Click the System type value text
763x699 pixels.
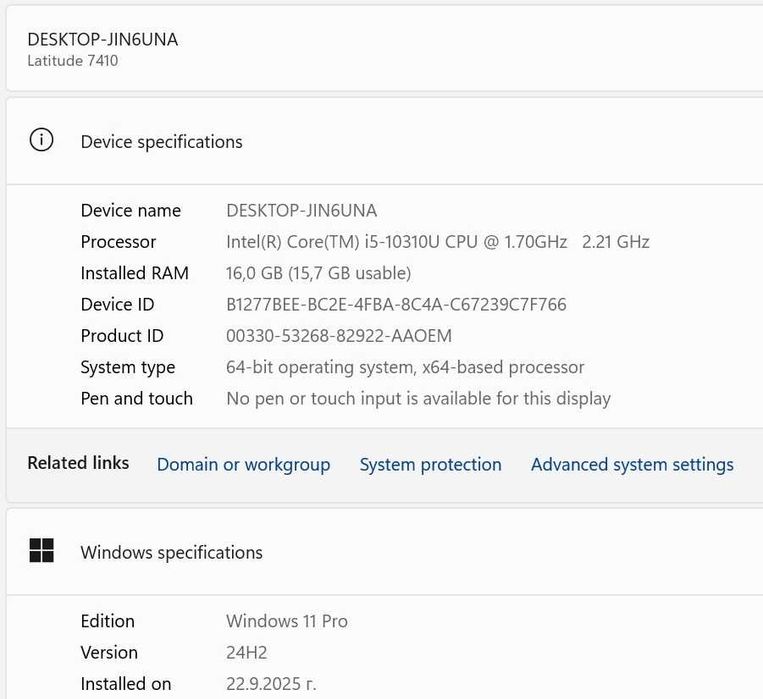[405, 367]
